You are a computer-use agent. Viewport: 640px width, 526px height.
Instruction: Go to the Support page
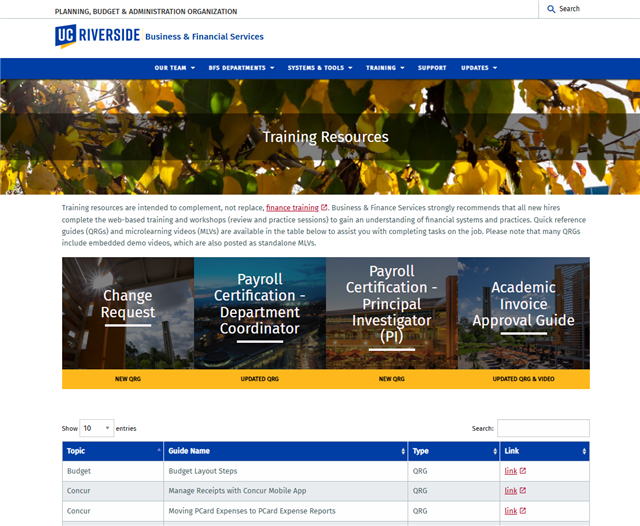coord(432,68)
